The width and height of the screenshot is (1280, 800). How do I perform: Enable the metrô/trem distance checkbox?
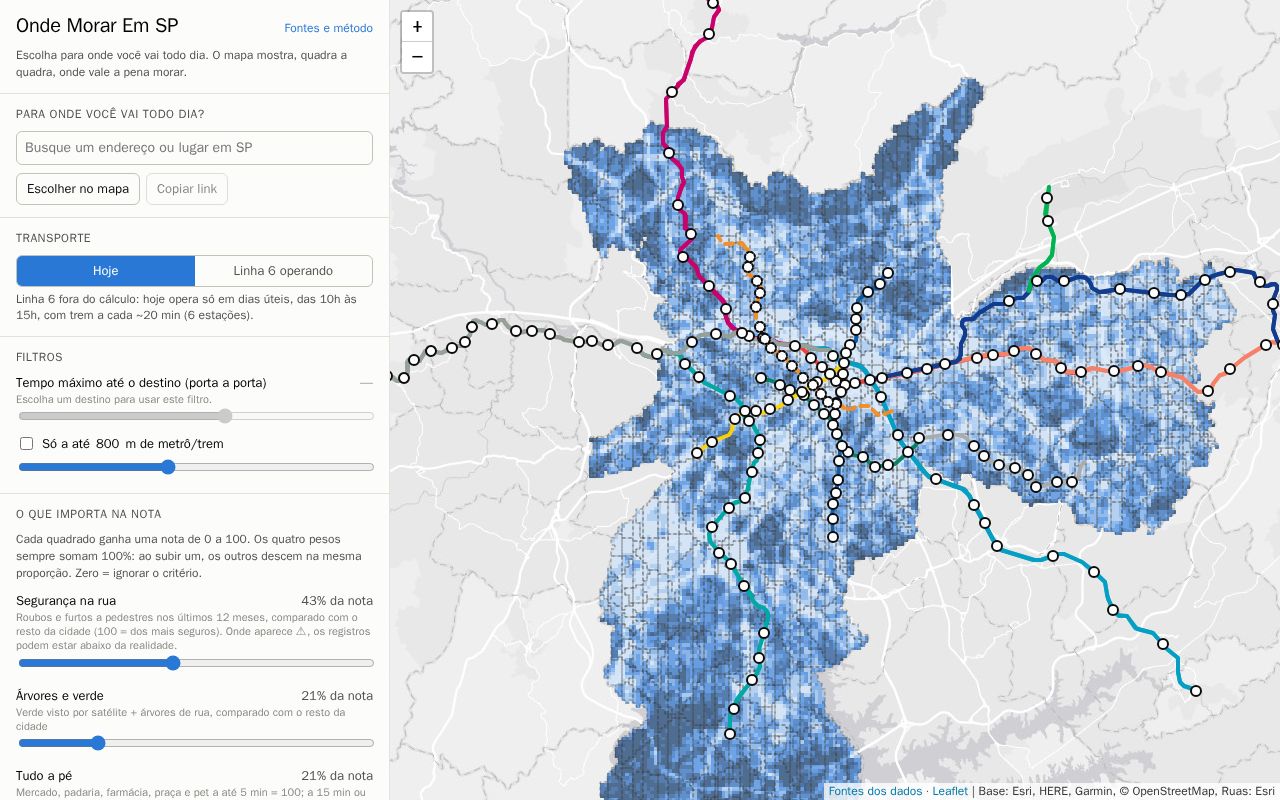[x=26, y=444]
